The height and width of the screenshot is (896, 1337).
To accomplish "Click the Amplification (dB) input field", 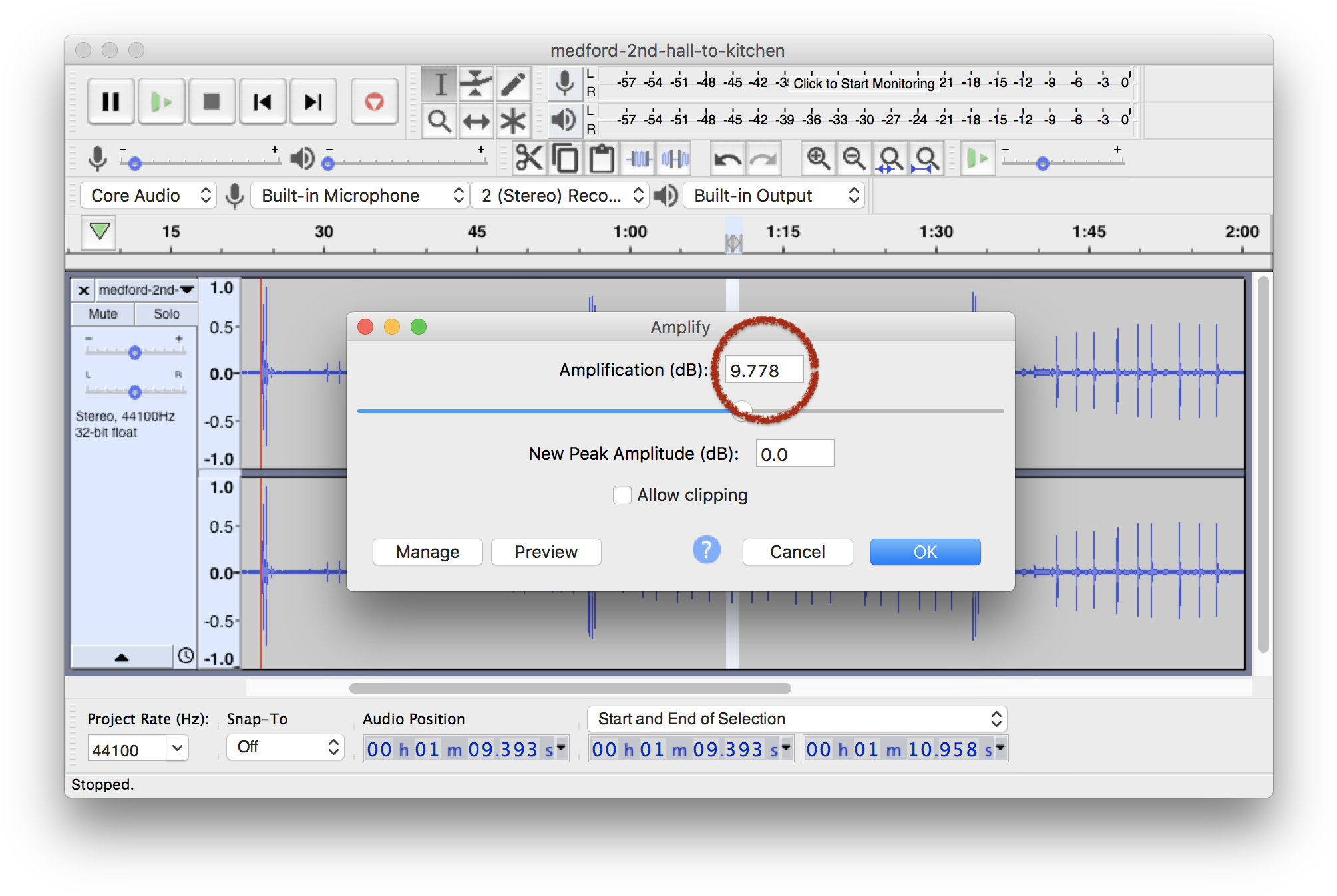I will (763, 371).
